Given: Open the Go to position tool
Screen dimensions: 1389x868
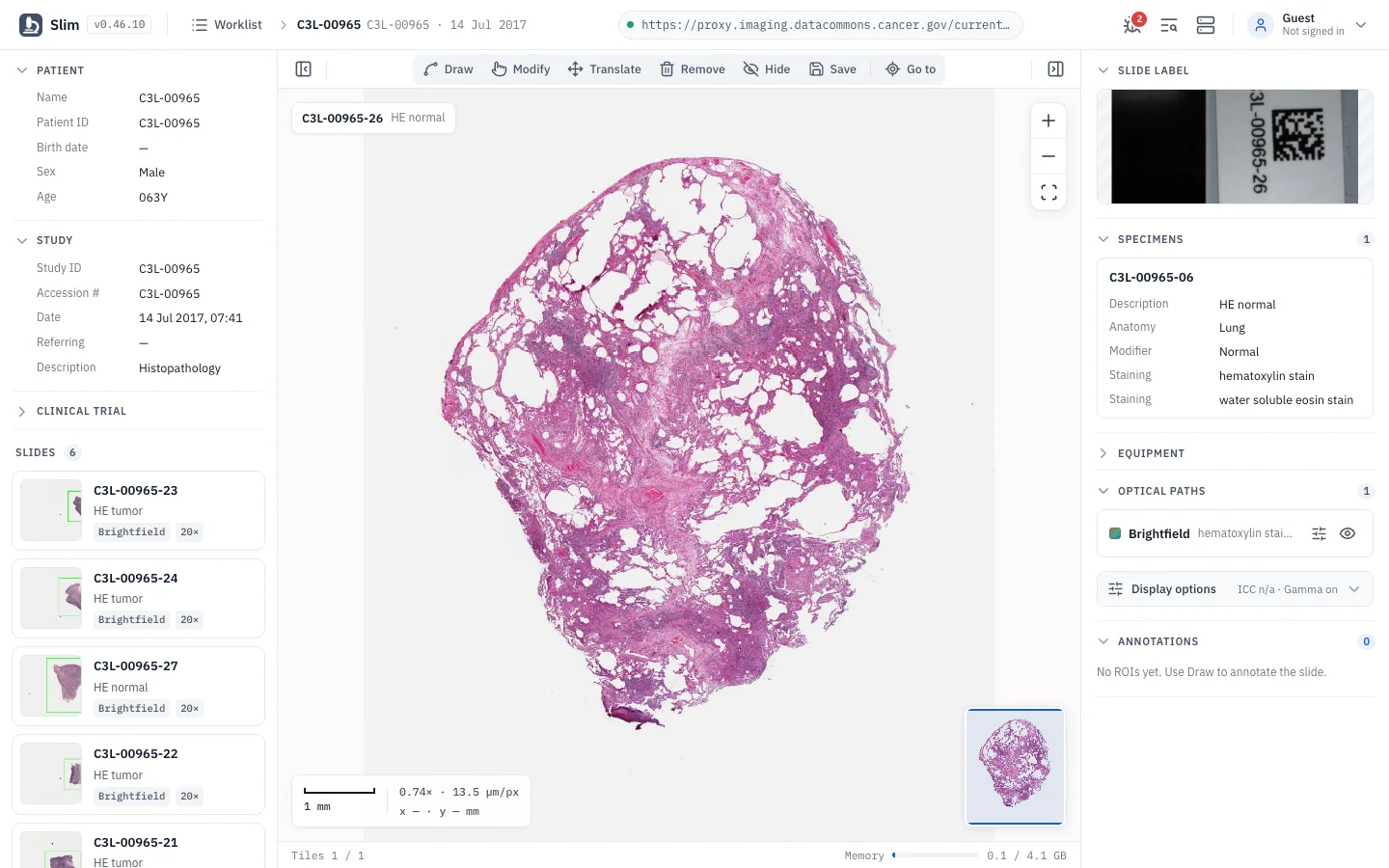Looking at the screenshot, I should (911, 69).
